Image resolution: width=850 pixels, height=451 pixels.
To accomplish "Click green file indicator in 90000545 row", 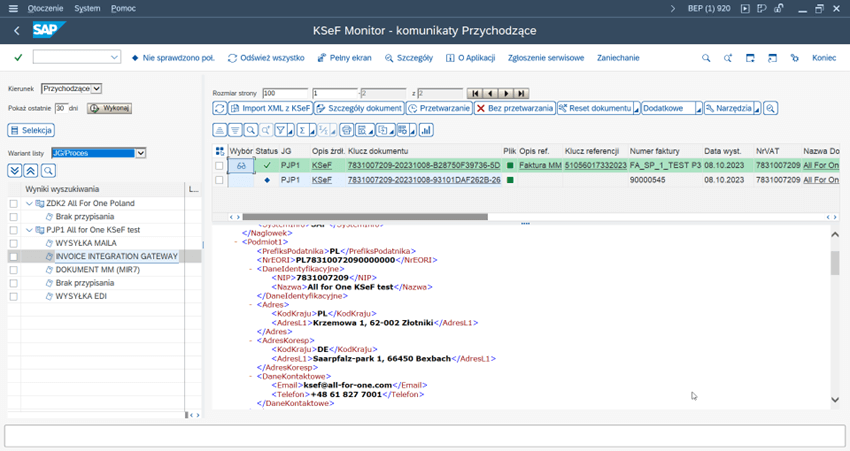I will 510,179.
